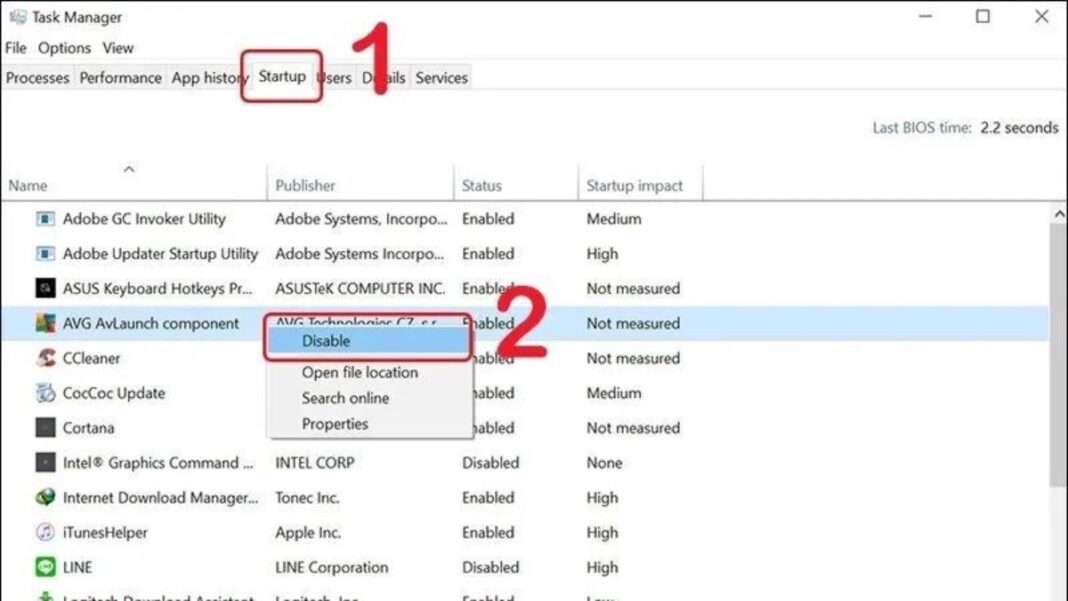Switch to the Users tab
The image size is (1068, 601).
(335, 78)
